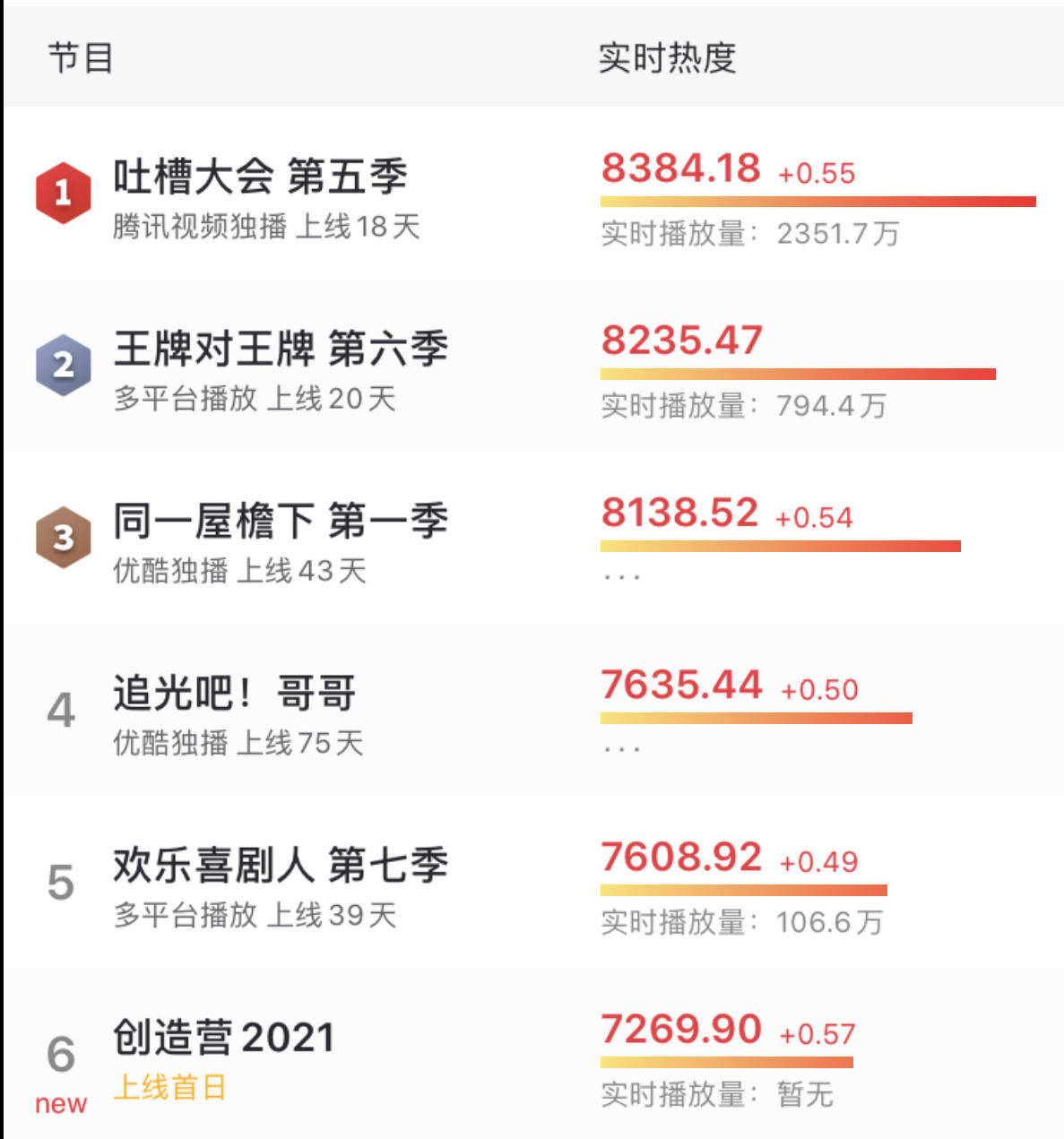Click the rank 6 number

(x=61, y=1054)
